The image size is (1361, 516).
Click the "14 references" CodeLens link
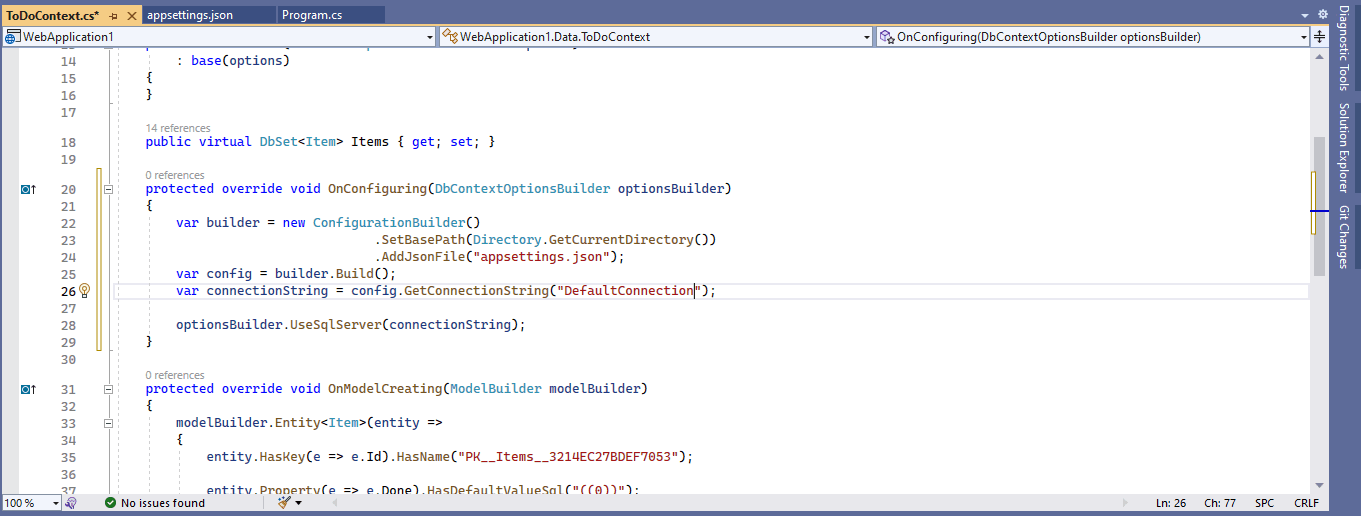178,128
